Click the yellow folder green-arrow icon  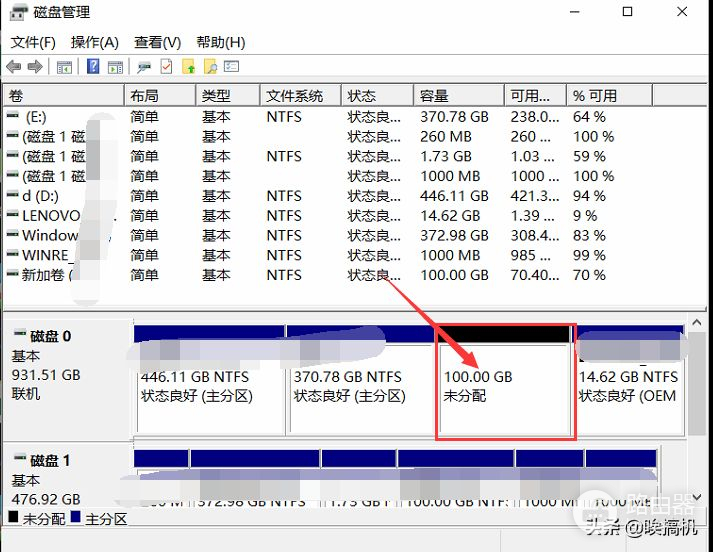pyautogui.click(x=188, y=67)
